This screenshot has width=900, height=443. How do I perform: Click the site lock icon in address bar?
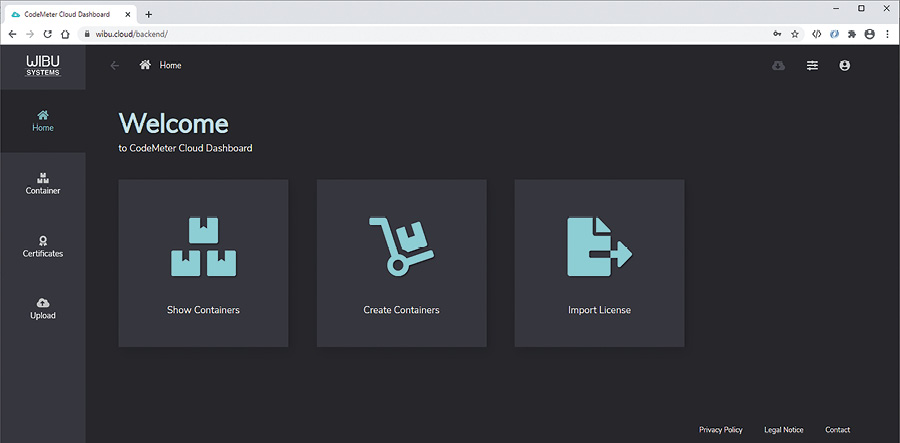click(x=88, y=34)
